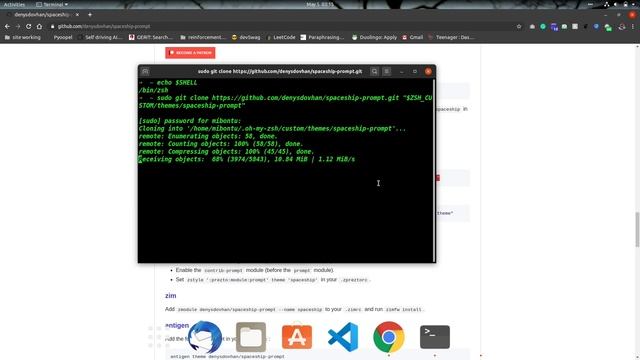Image resolution: width=640 pixels, height=360 pixels.
Task: Click the terminal title bar text
Action: tap(280, 71)
